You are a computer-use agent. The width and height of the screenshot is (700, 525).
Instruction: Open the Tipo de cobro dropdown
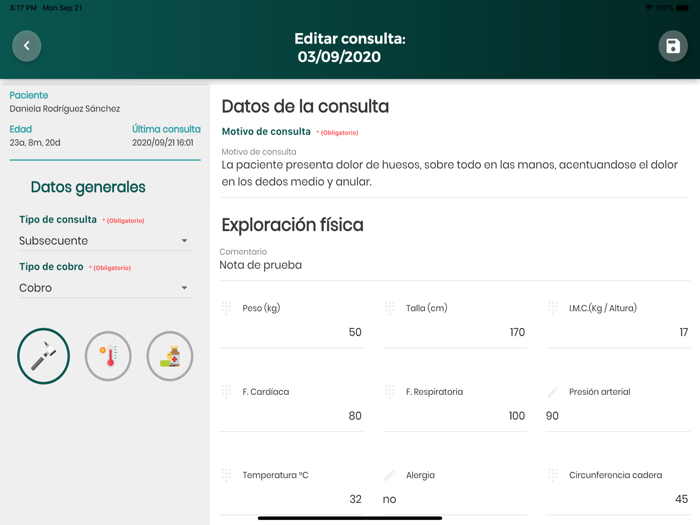point(105,288)
